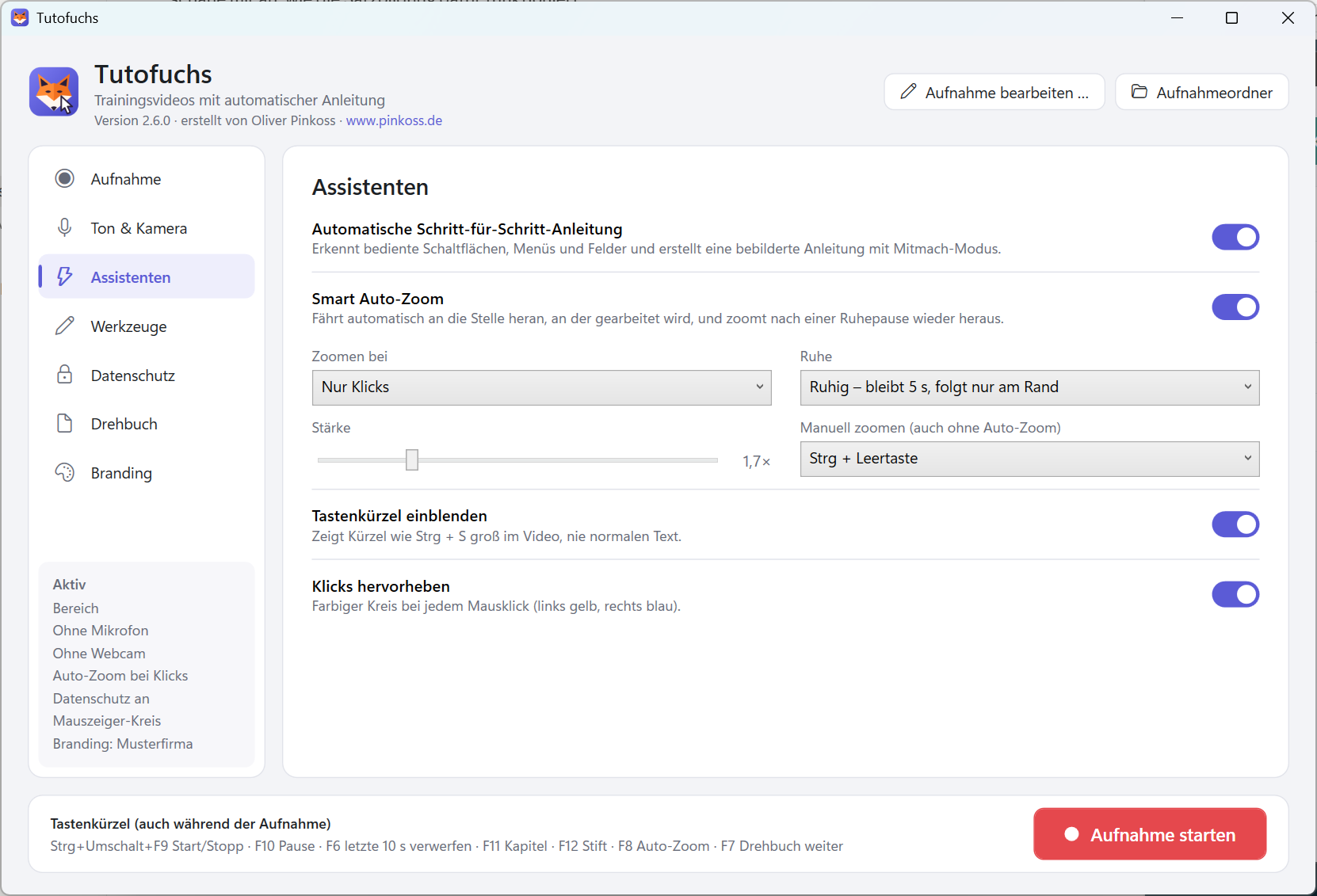This screenshot has width=1317, height=896.
Task: Open the Branding section
Action: [147, 473]
